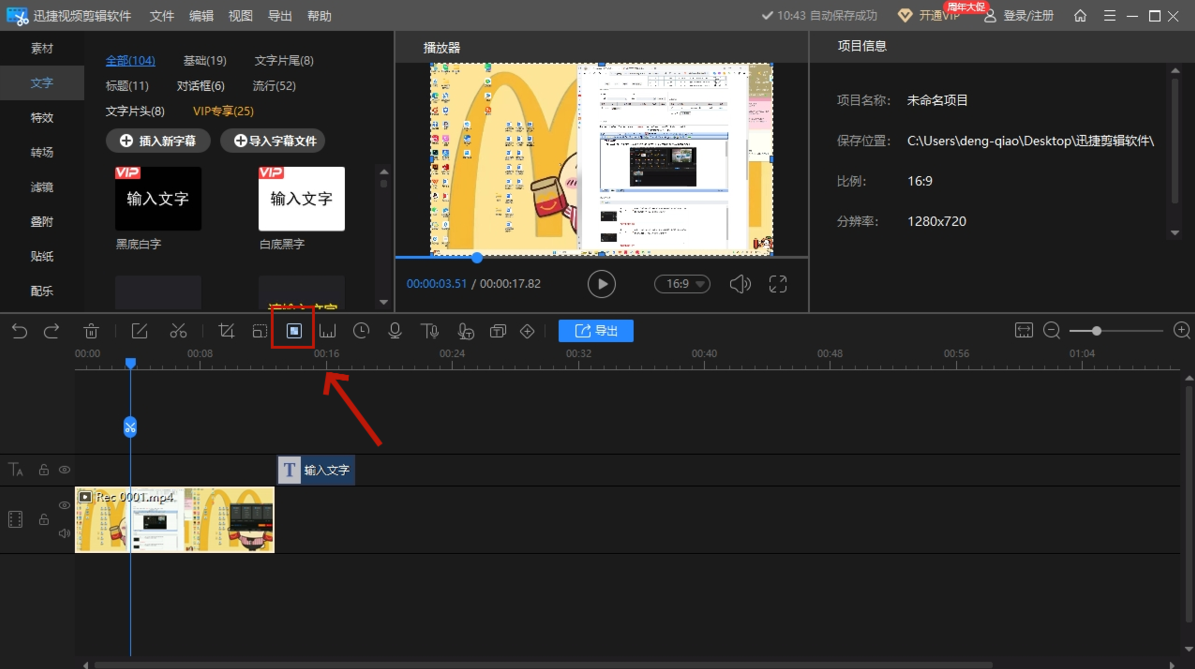Open the 编辑 menu
The width and height of the screenshot is (1195, 669).
tap(201, 16)
